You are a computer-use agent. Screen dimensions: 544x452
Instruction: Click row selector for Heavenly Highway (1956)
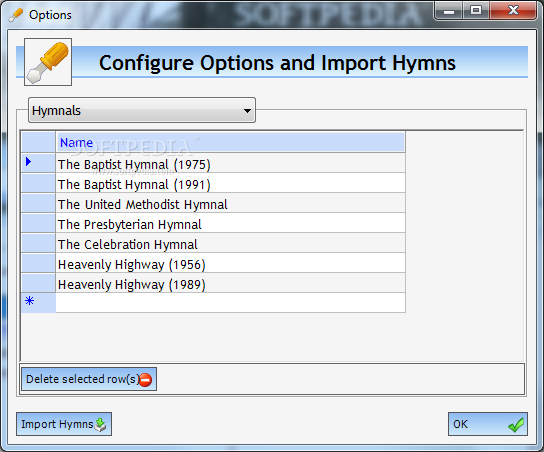(38, 263)
